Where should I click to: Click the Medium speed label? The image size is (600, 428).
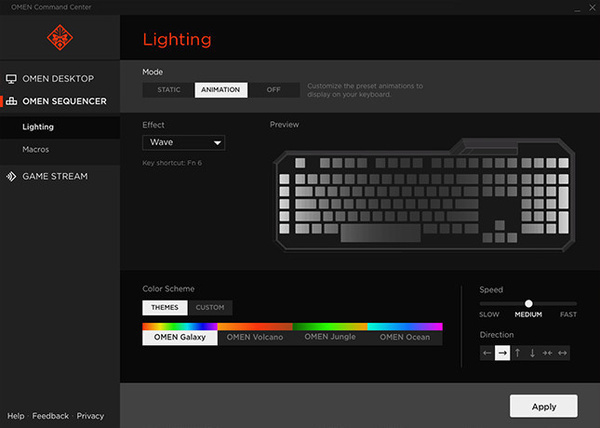(528, 315)
